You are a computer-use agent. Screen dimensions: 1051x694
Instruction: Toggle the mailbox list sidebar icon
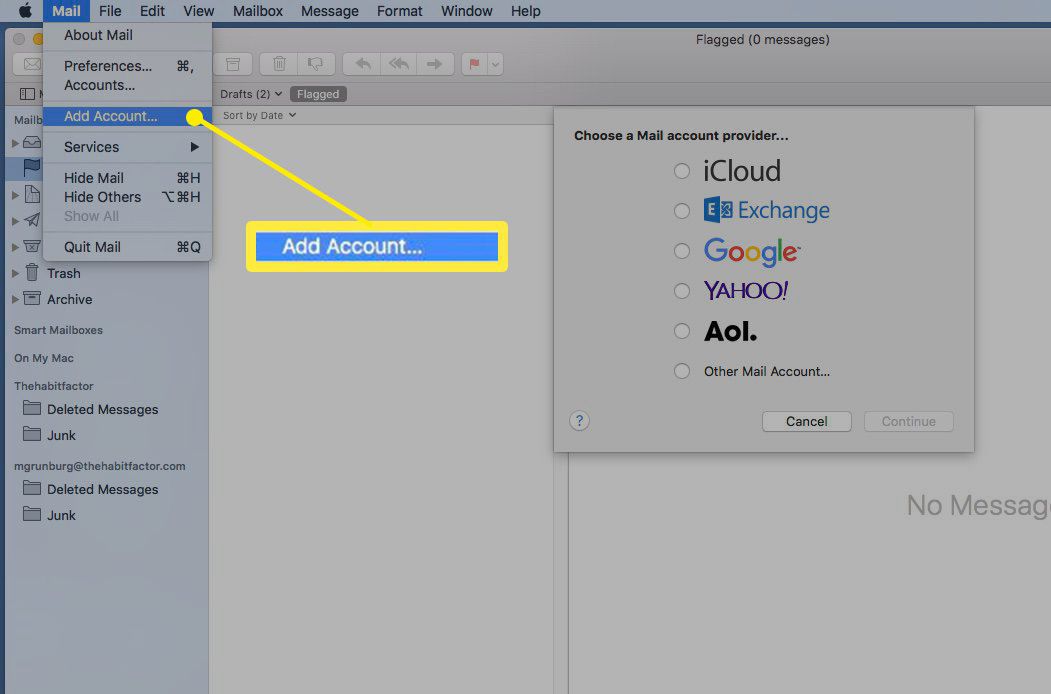(x=27, y=94)
